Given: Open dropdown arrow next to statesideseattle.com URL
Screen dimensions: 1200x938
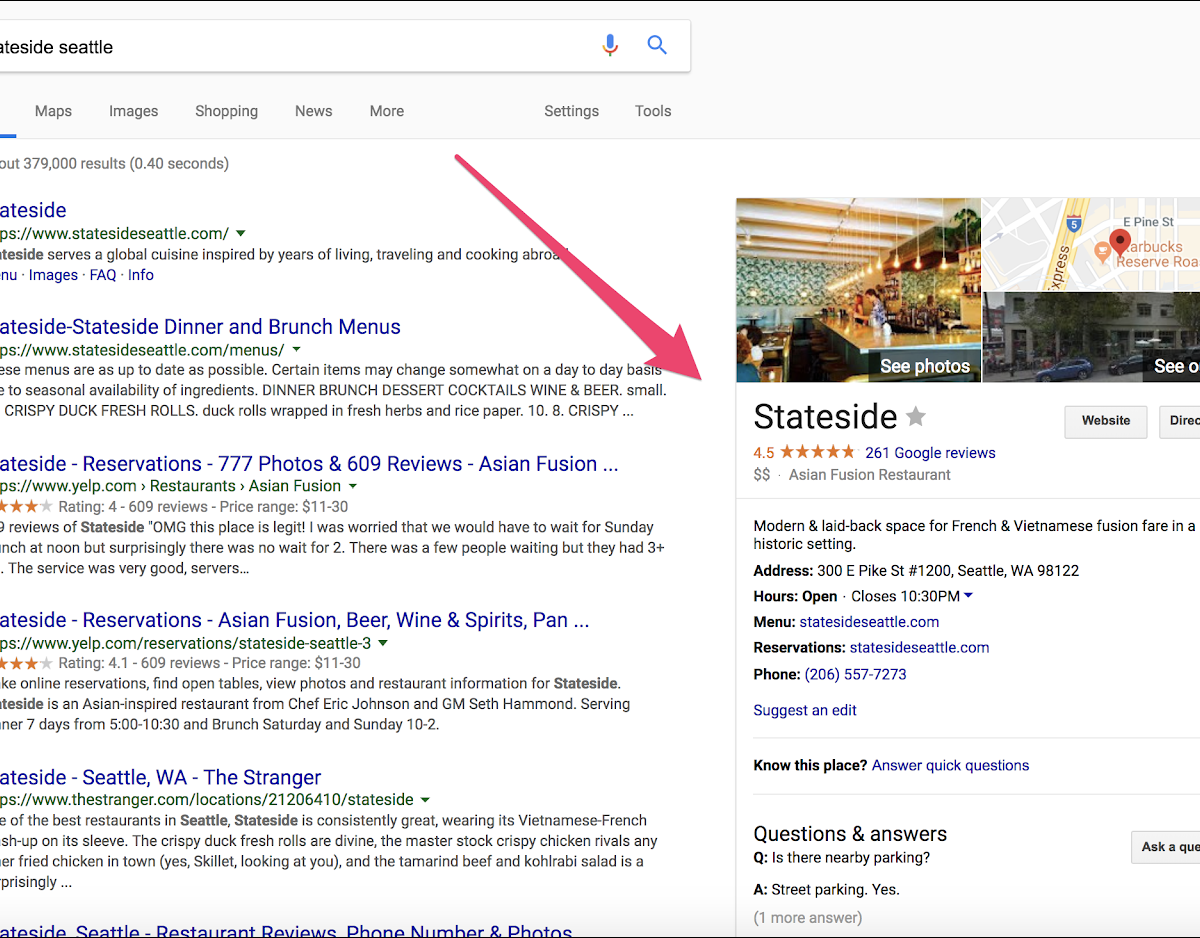Looking at the screenshot, I should pyautogui.click(x=241, y=234).
